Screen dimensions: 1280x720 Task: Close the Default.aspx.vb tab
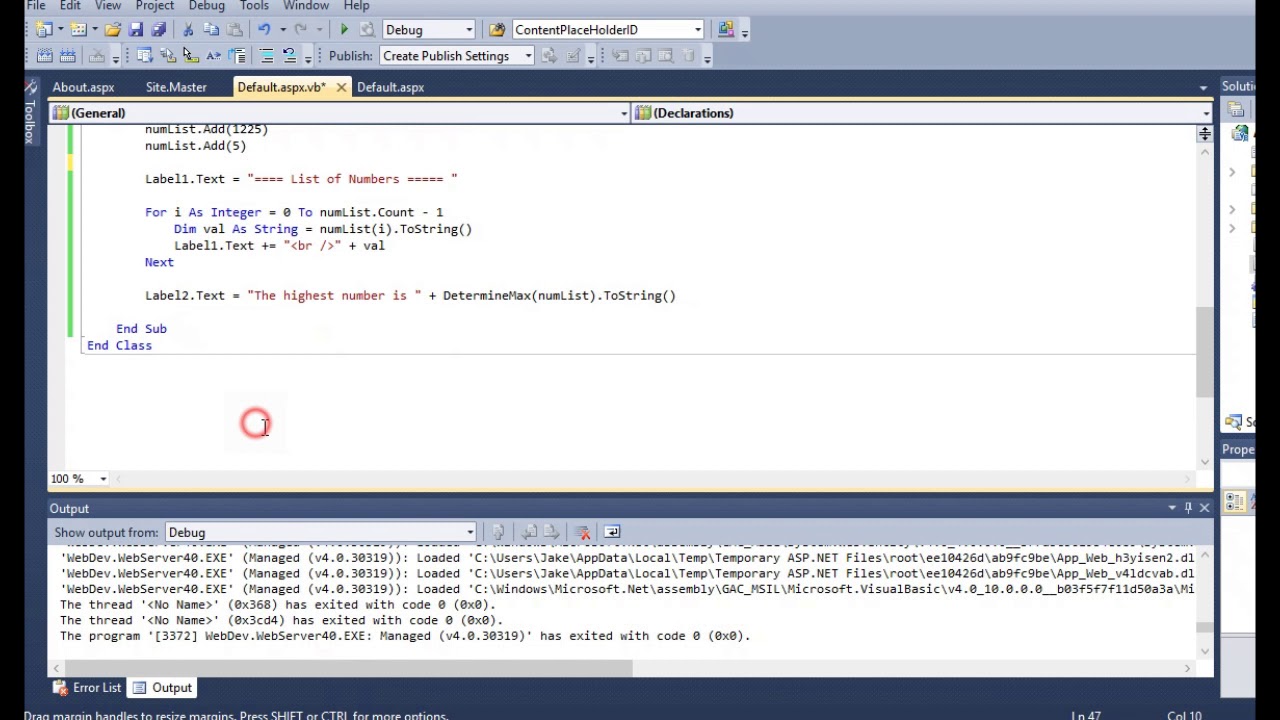click(341, 87)
